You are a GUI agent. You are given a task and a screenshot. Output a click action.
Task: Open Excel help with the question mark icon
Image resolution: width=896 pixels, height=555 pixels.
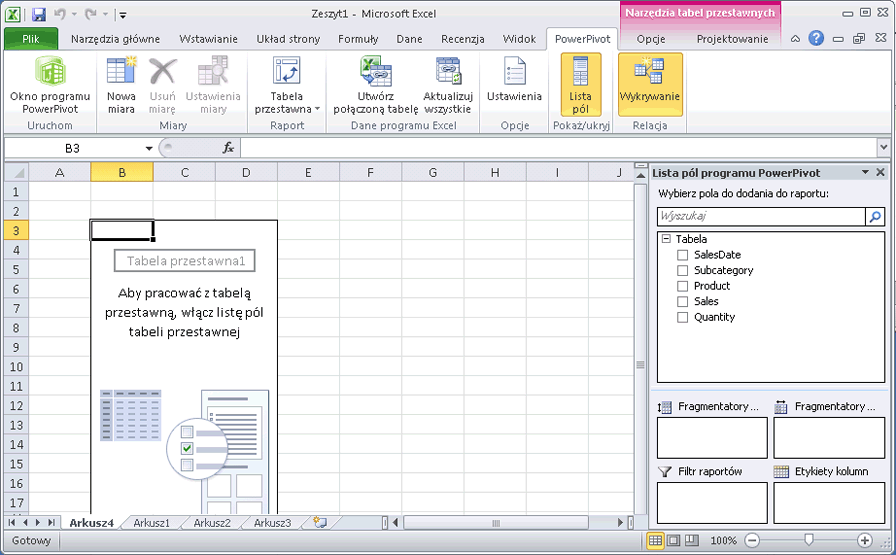click(816, 38)
